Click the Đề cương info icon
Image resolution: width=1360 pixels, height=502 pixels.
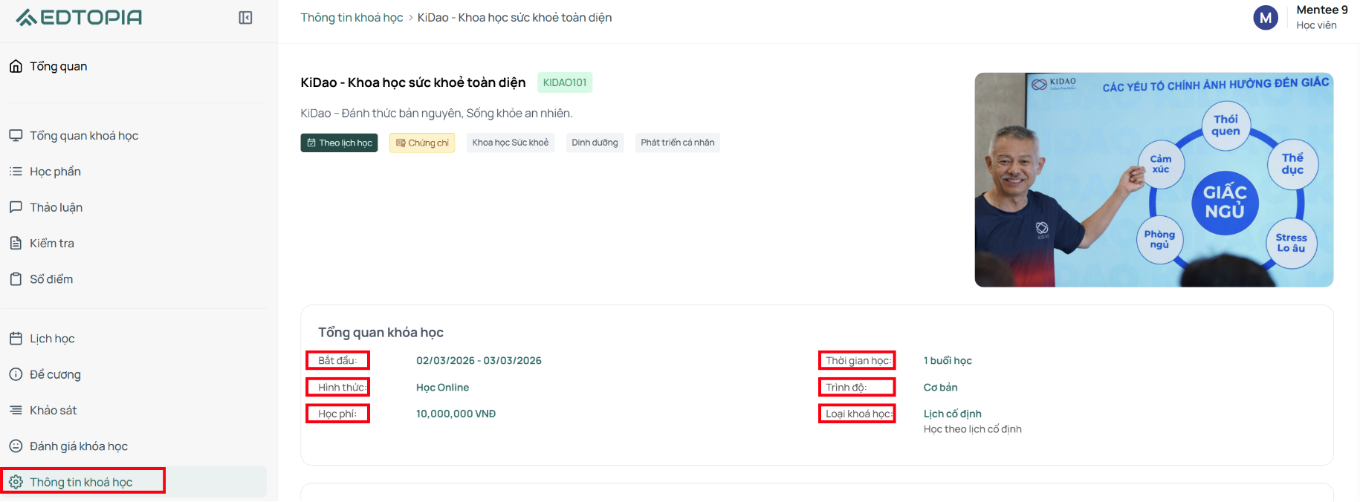point(15,374)
